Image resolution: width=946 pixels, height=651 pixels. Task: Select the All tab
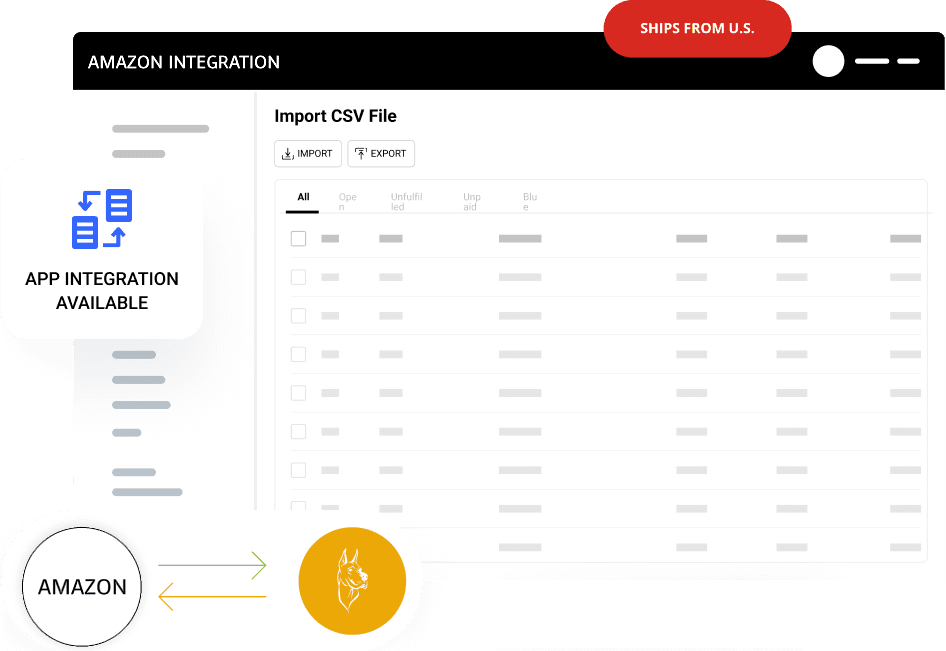coord(303,197)
